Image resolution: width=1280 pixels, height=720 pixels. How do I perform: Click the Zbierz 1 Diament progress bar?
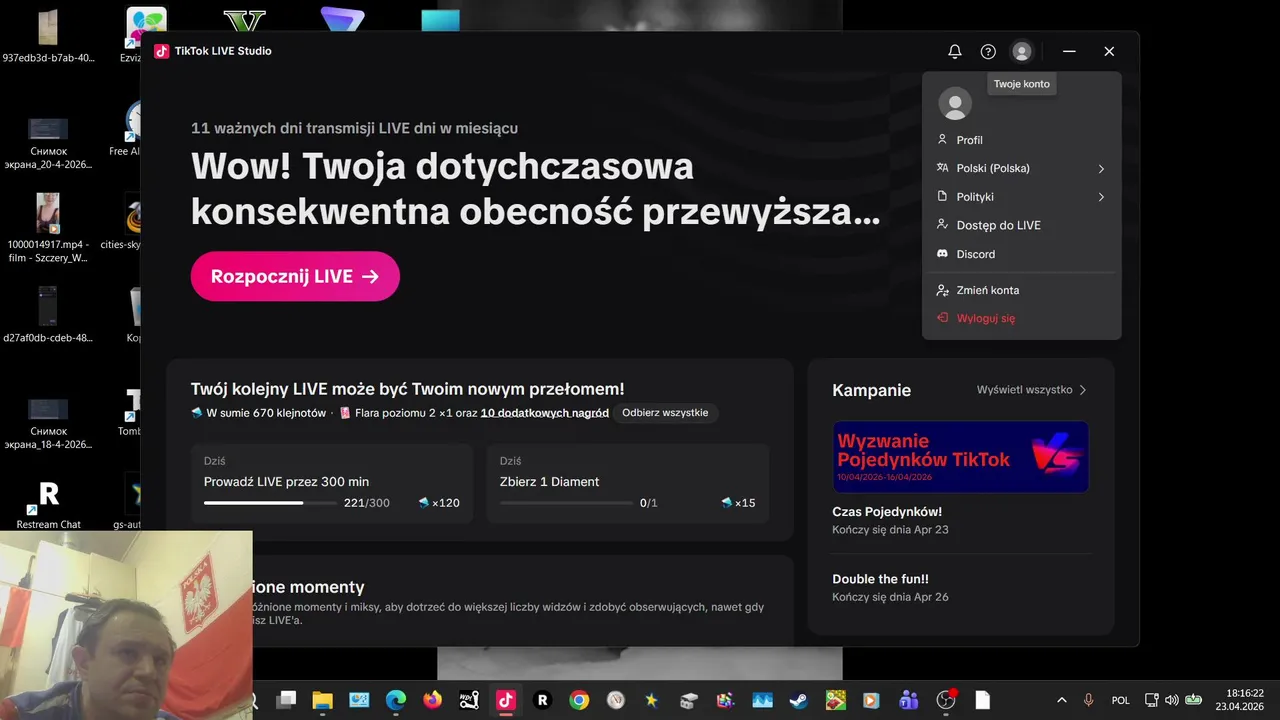coord(566,503)
